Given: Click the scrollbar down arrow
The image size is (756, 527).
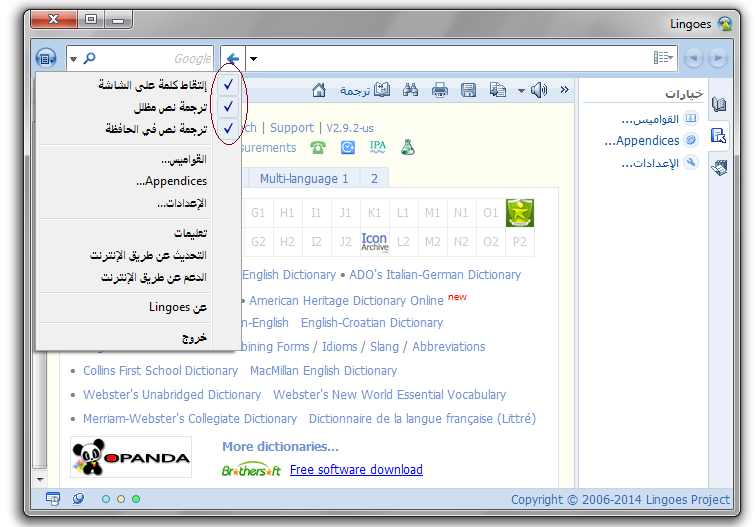Looking at the screenshot, I should pyautogui.click(x=40, y=480).
